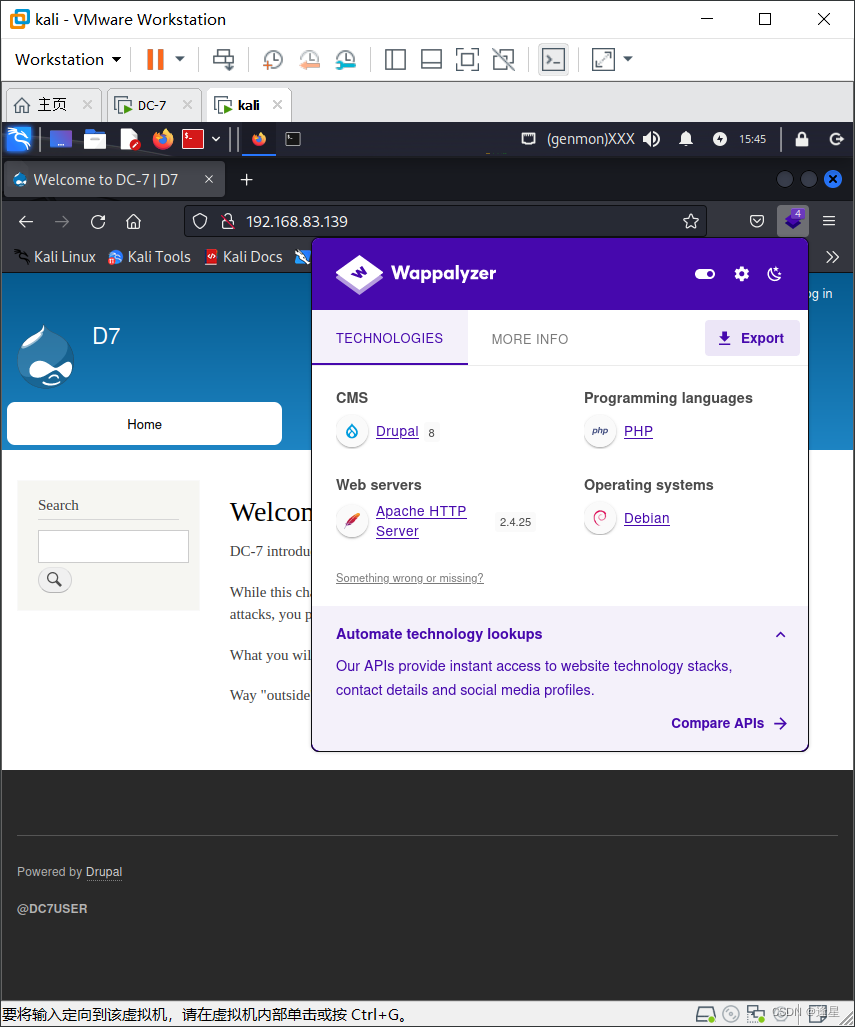
Task: Click Compare APIs link
Action: click(x=729, y=723)
